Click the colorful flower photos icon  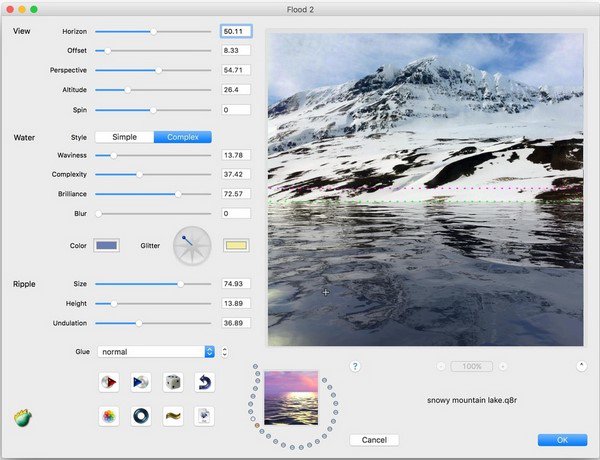110,416
